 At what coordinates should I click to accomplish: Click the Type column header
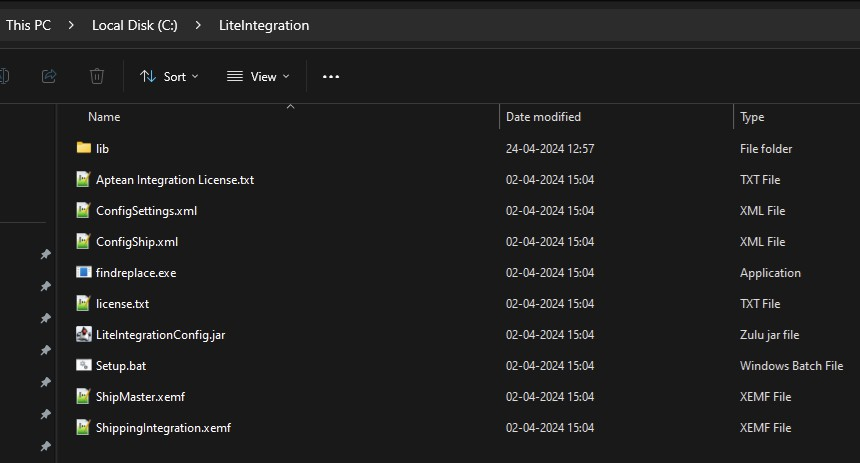coord(752,117)
